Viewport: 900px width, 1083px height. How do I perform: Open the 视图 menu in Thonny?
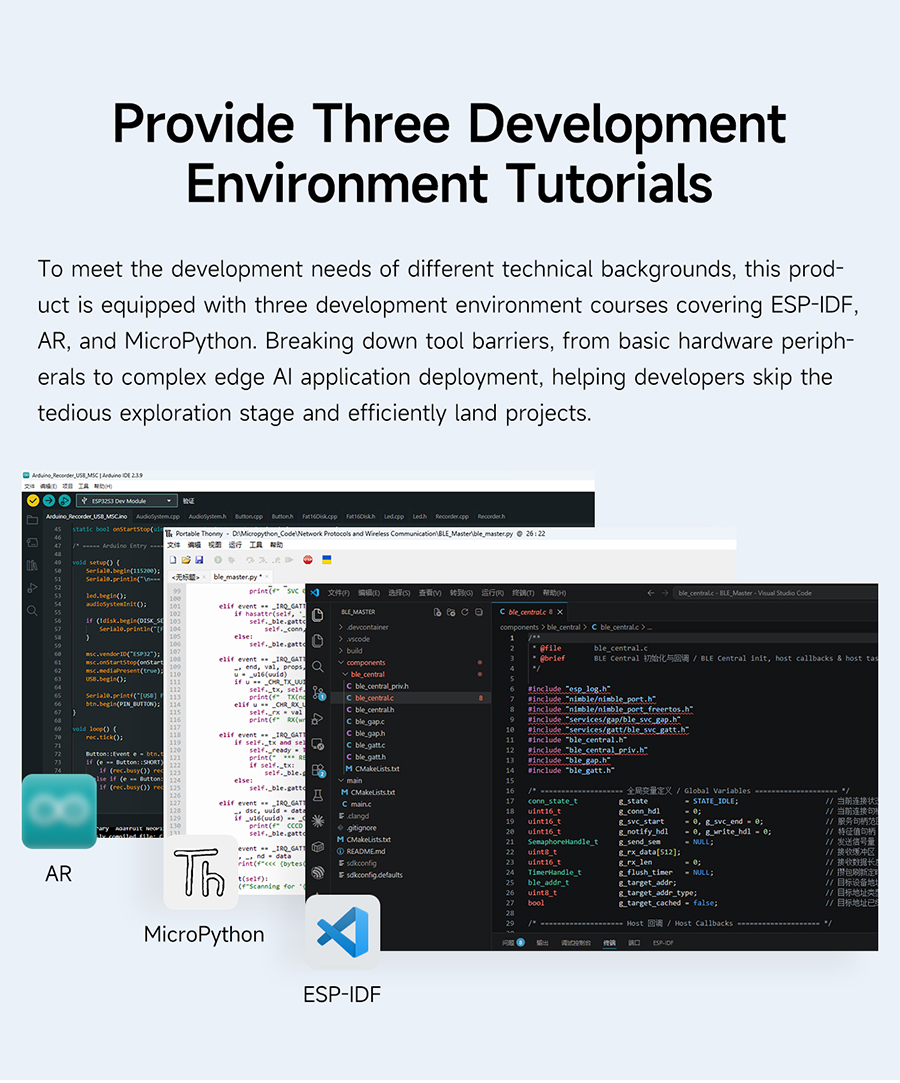pyautogui.click(x=215, y=545)
